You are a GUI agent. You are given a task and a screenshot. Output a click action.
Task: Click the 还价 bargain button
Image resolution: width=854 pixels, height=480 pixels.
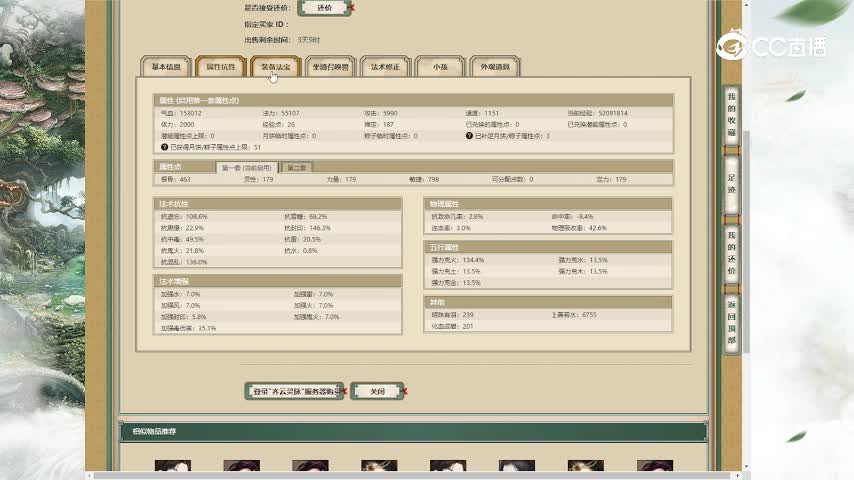click(323, 7)
